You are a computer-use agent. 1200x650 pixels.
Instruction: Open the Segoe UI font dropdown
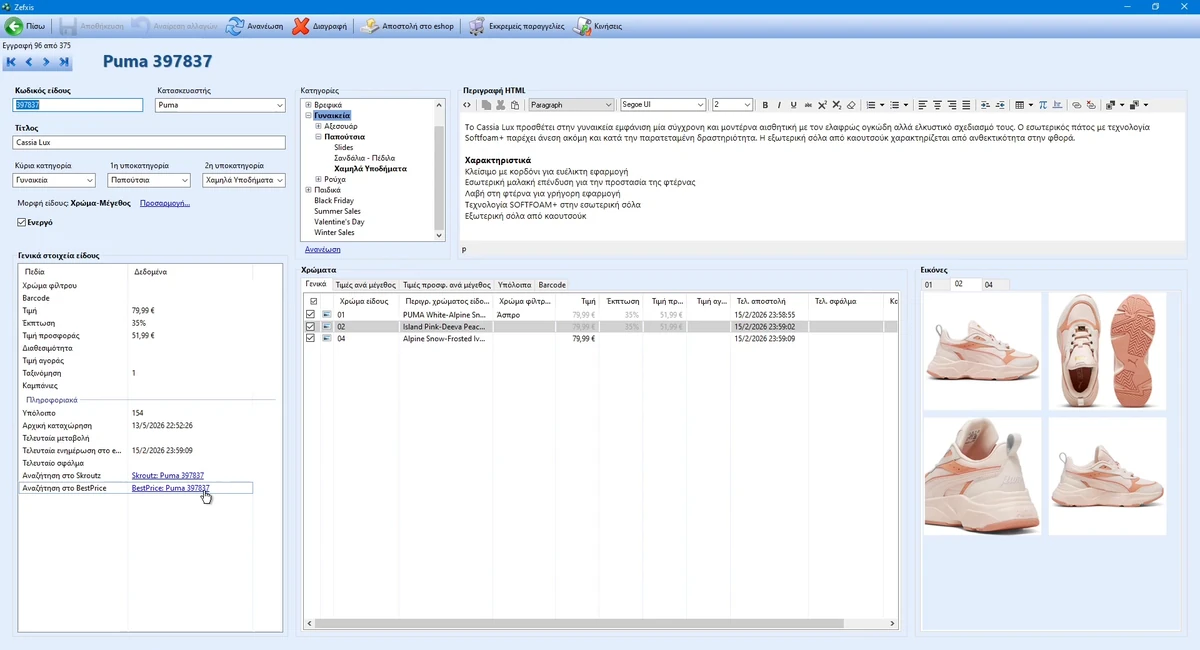662,105
